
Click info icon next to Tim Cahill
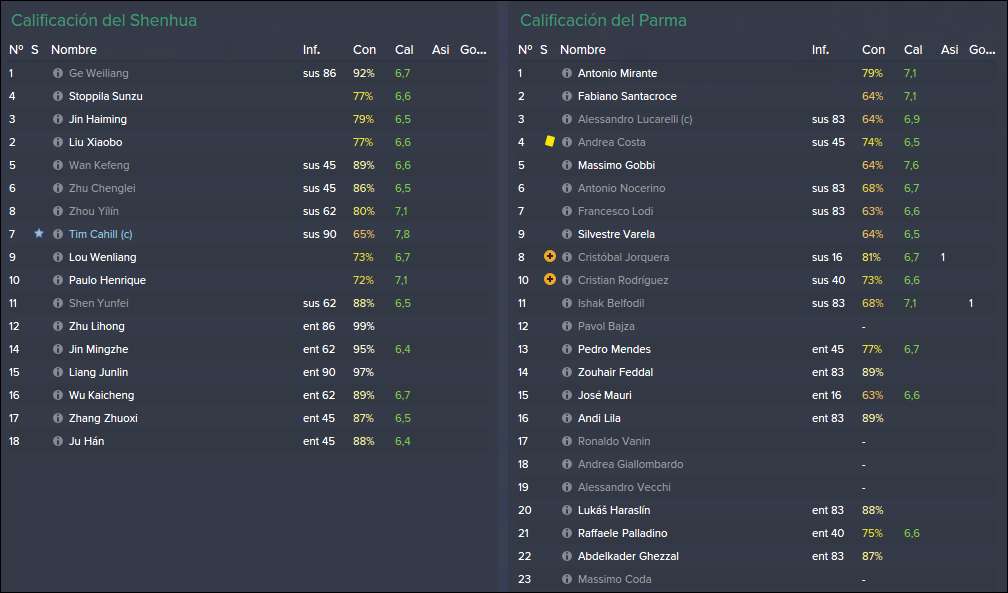click(58, 234)
